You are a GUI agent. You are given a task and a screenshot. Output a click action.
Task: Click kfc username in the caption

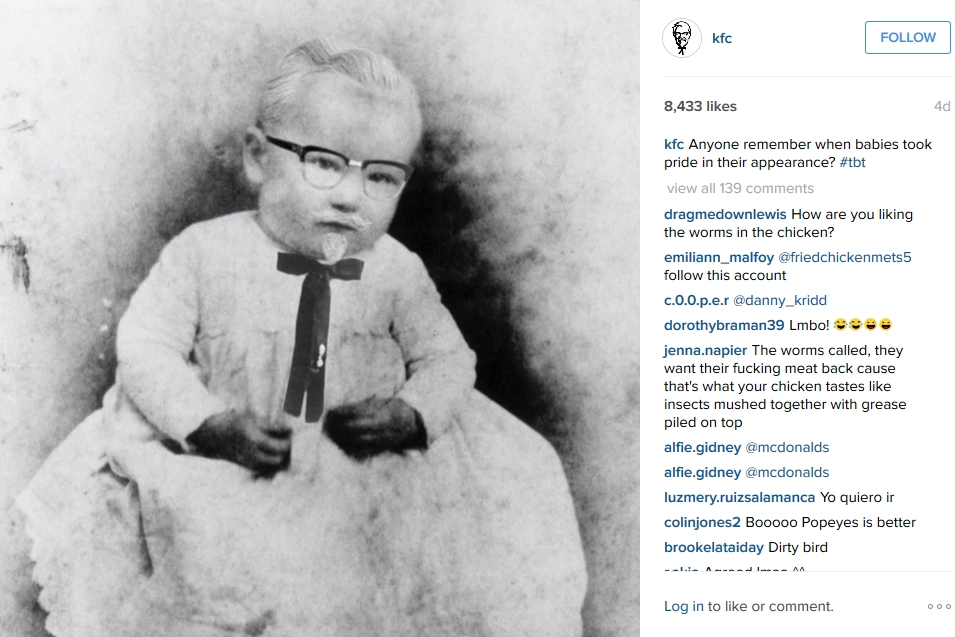[674, 144]
